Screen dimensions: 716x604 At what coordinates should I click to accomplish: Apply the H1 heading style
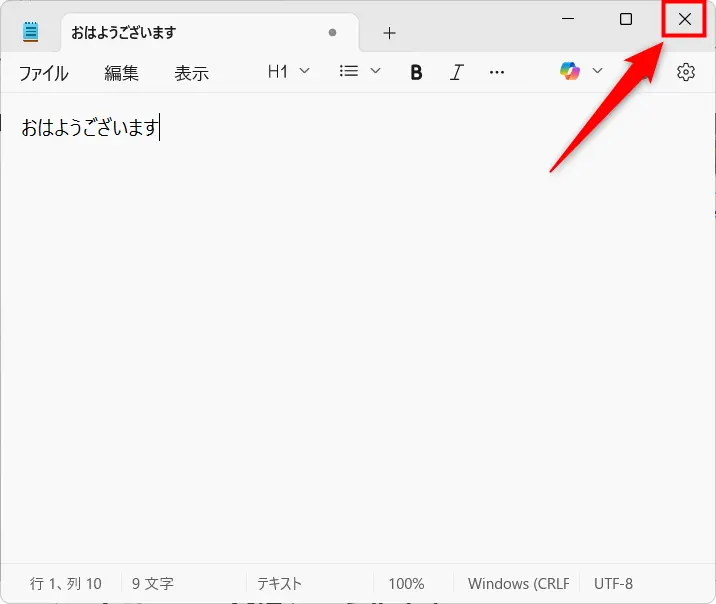(278, 72)
